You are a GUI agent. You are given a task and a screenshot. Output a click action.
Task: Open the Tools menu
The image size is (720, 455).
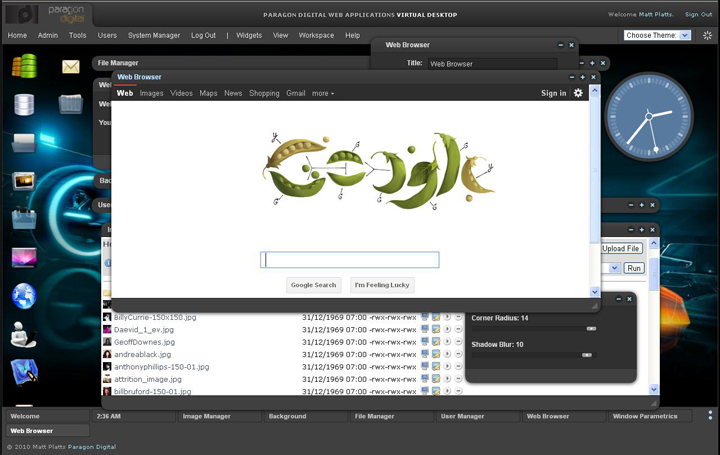click(78, 35)
